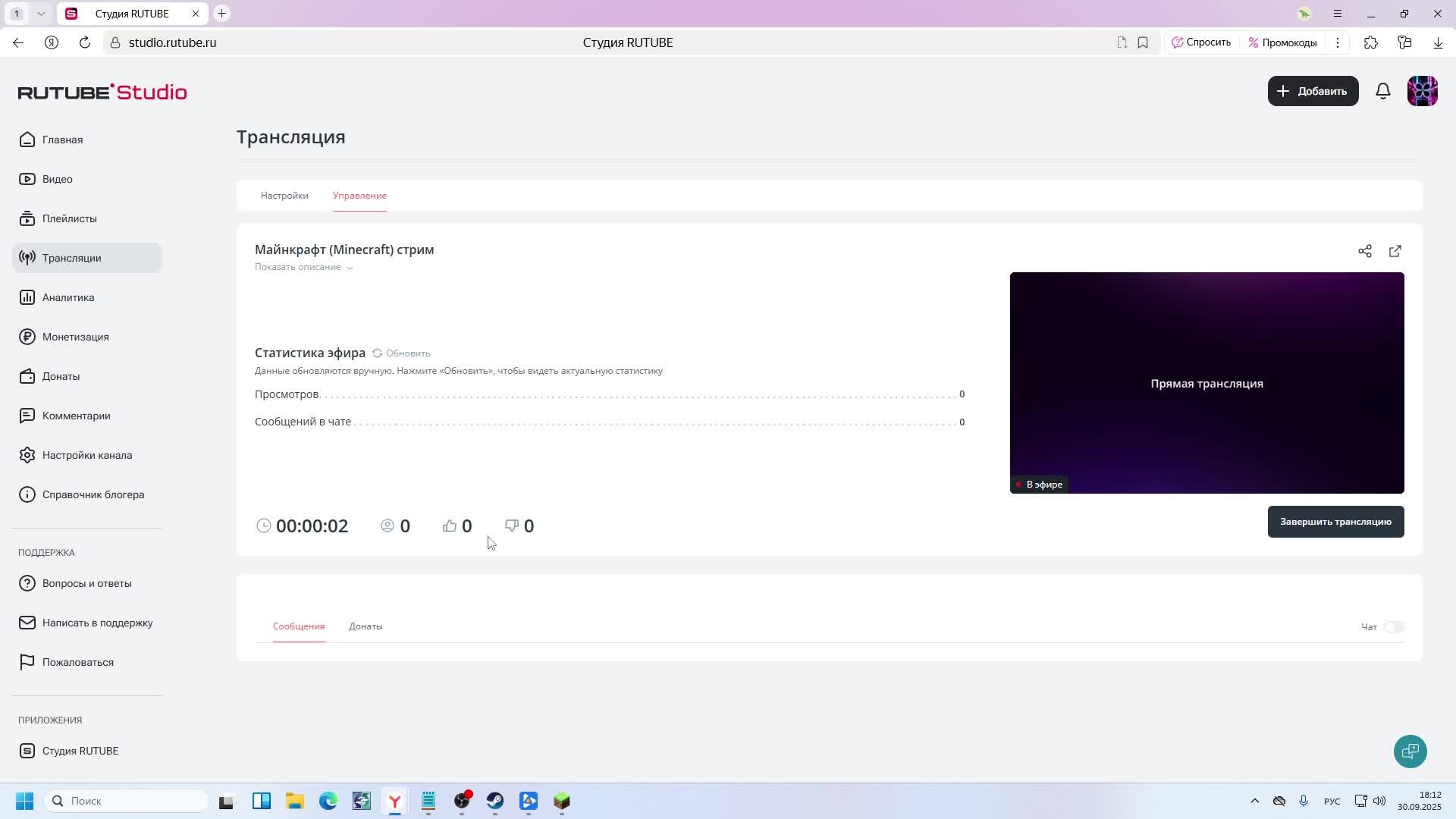Viewport: 1456px width, 819px height.
Task: Click the refresh statistics icon
Action: coord(377,353)
